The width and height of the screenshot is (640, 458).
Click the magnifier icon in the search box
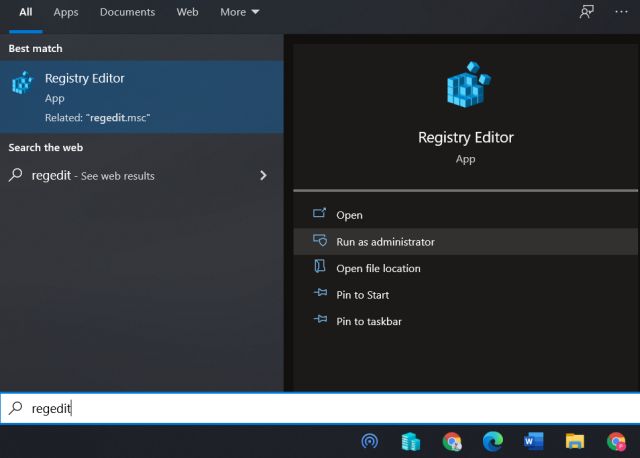(x=16, y=408)
